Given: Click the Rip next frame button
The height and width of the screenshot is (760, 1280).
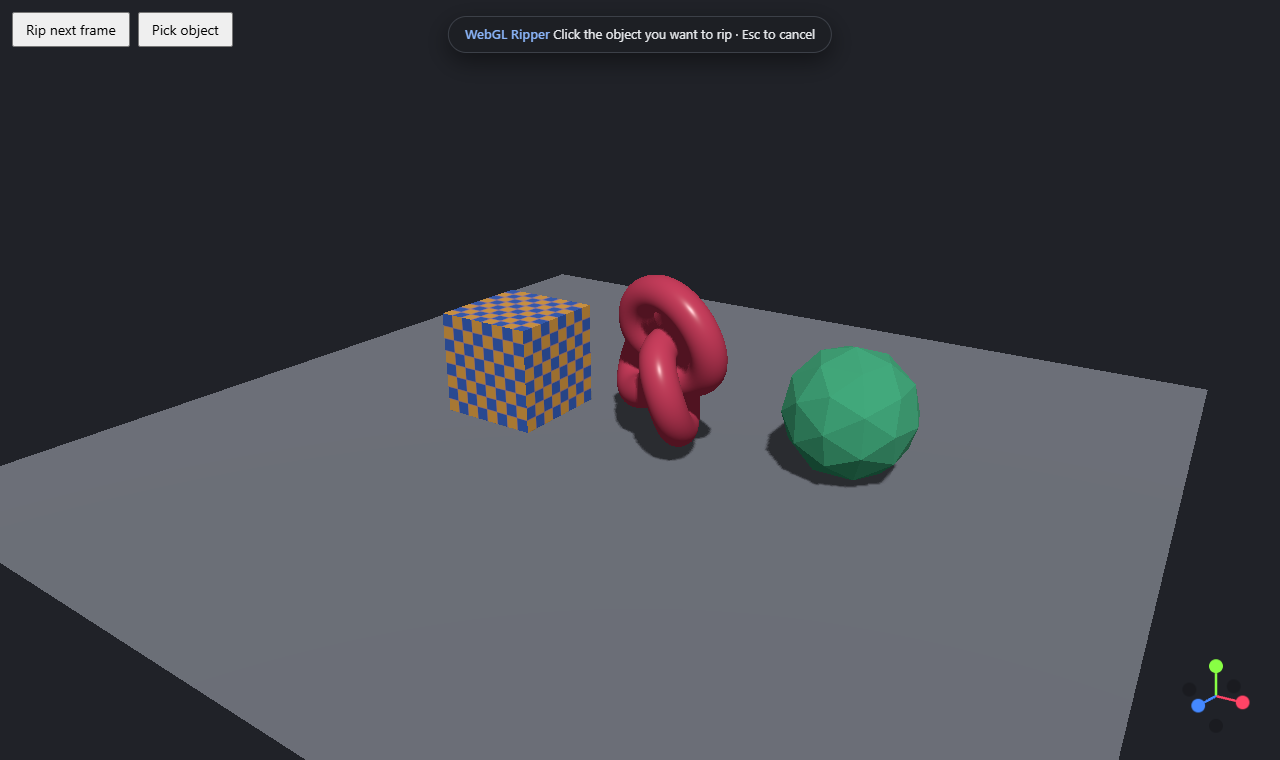Looking at the screenshot, I should coord(71,30).
